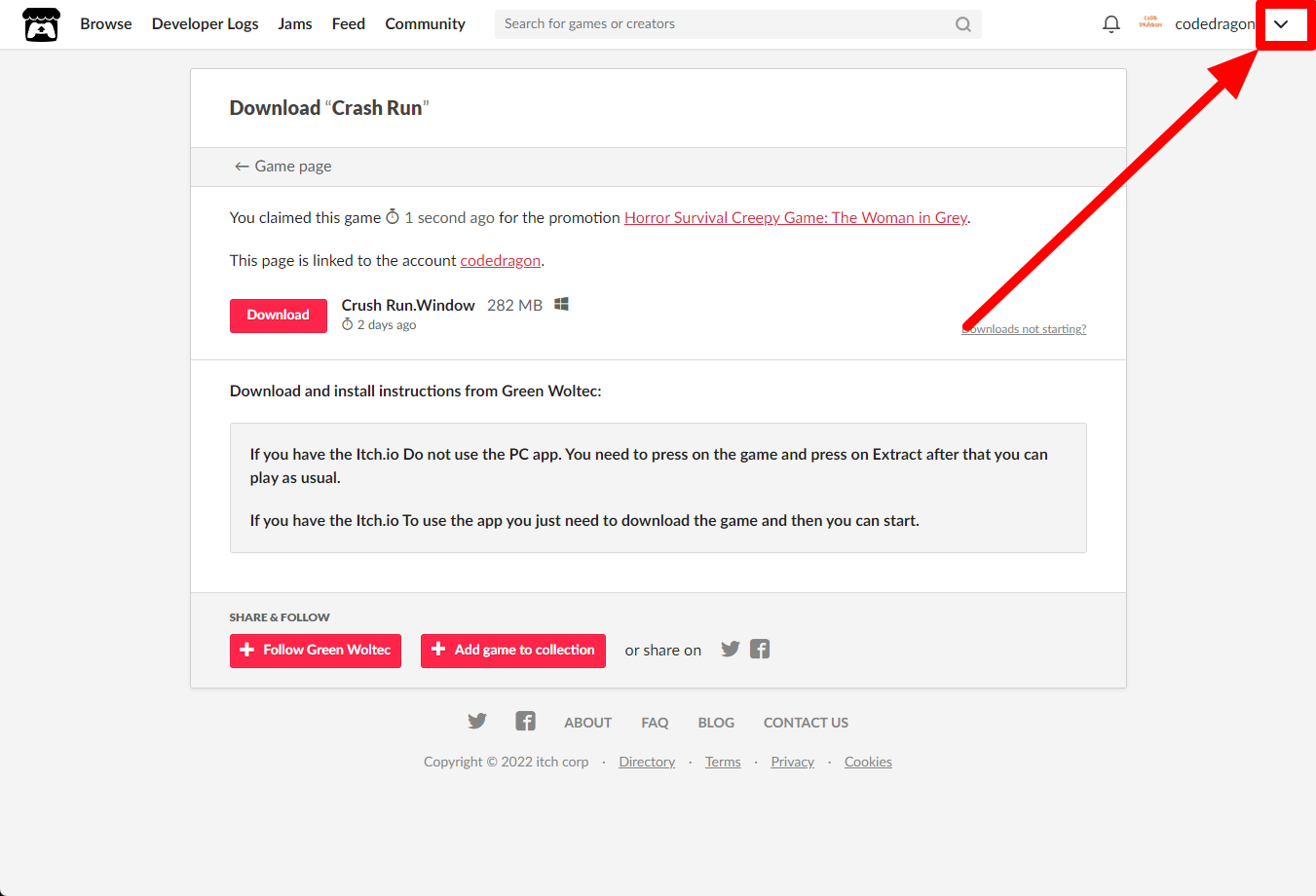Open the BLOG footer link
Image resolution: width=1316 pixels, height=896 pixels.
(716, 723)
